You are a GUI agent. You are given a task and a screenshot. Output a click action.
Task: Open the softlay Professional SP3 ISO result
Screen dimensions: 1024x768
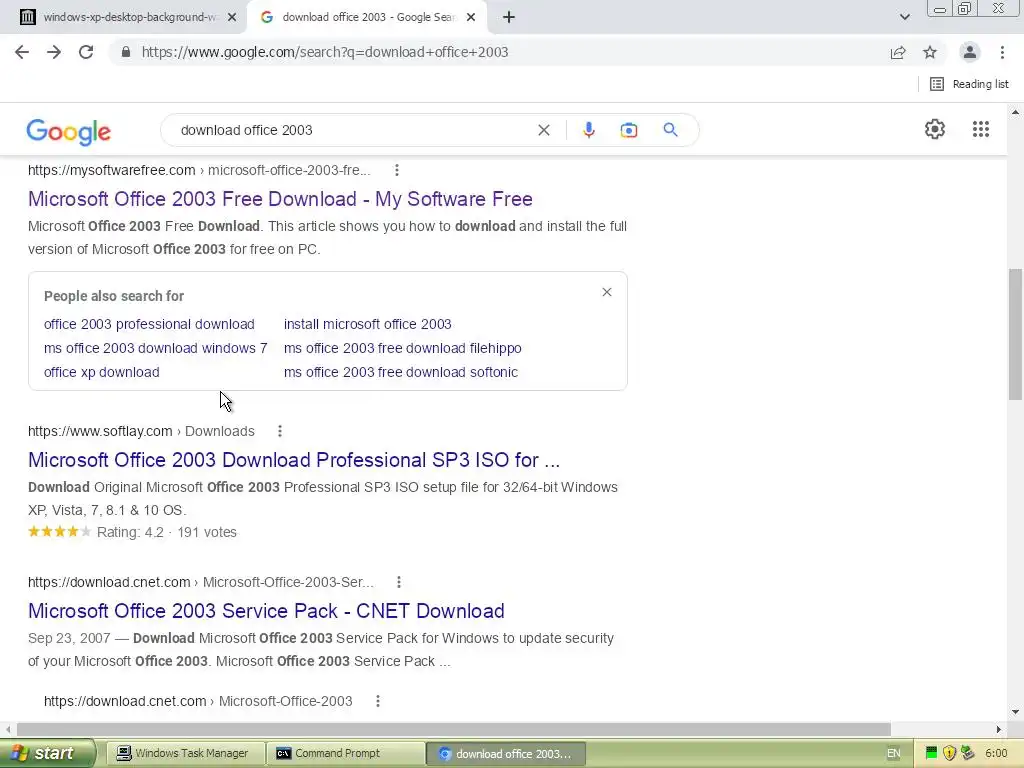pos(294,460)
